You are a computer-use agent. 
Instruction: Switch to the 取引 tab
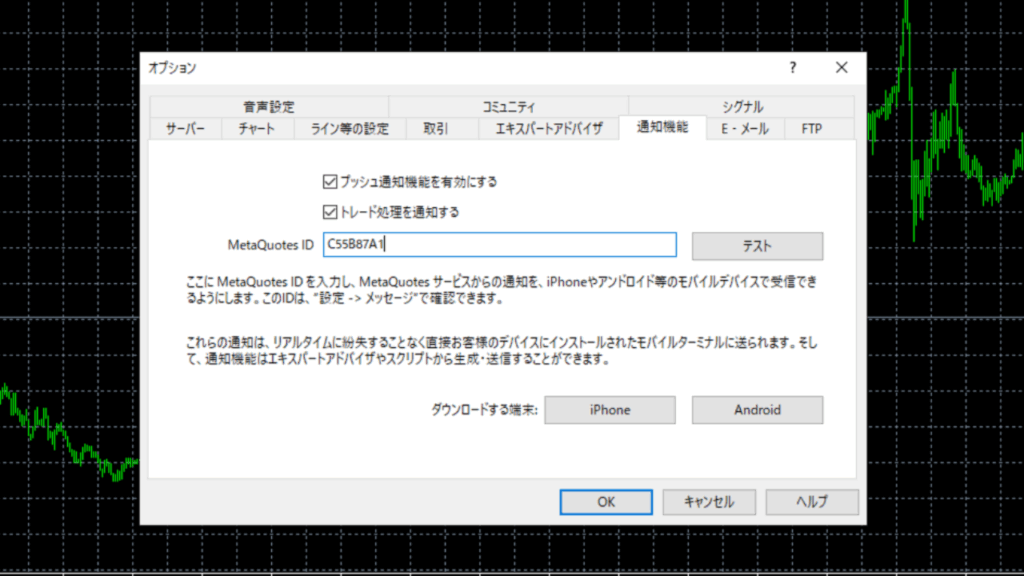click(x=436, y=129)
